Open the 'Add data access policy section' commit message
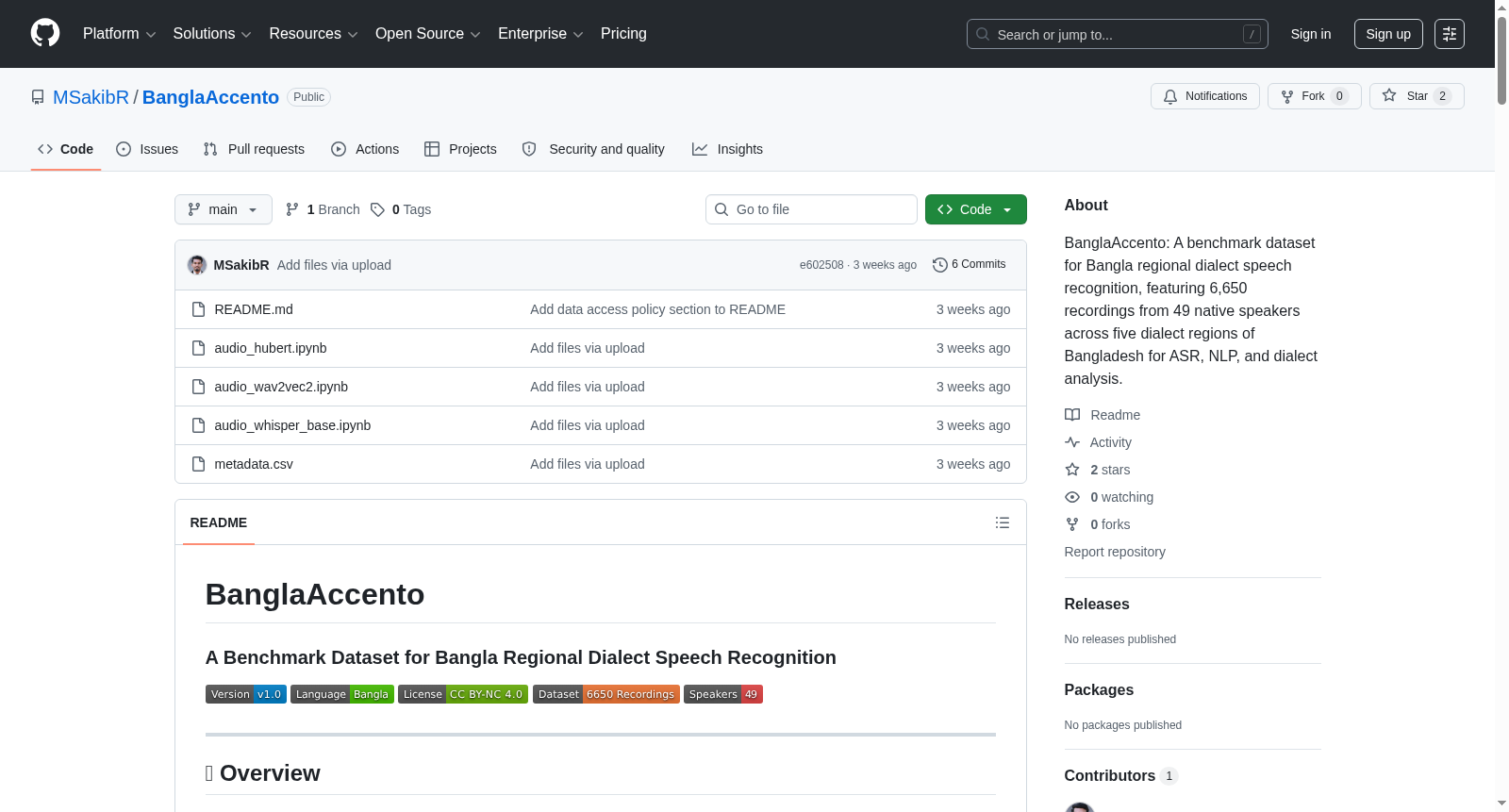Screen dimensions: 1509x812 coord(657,309)
